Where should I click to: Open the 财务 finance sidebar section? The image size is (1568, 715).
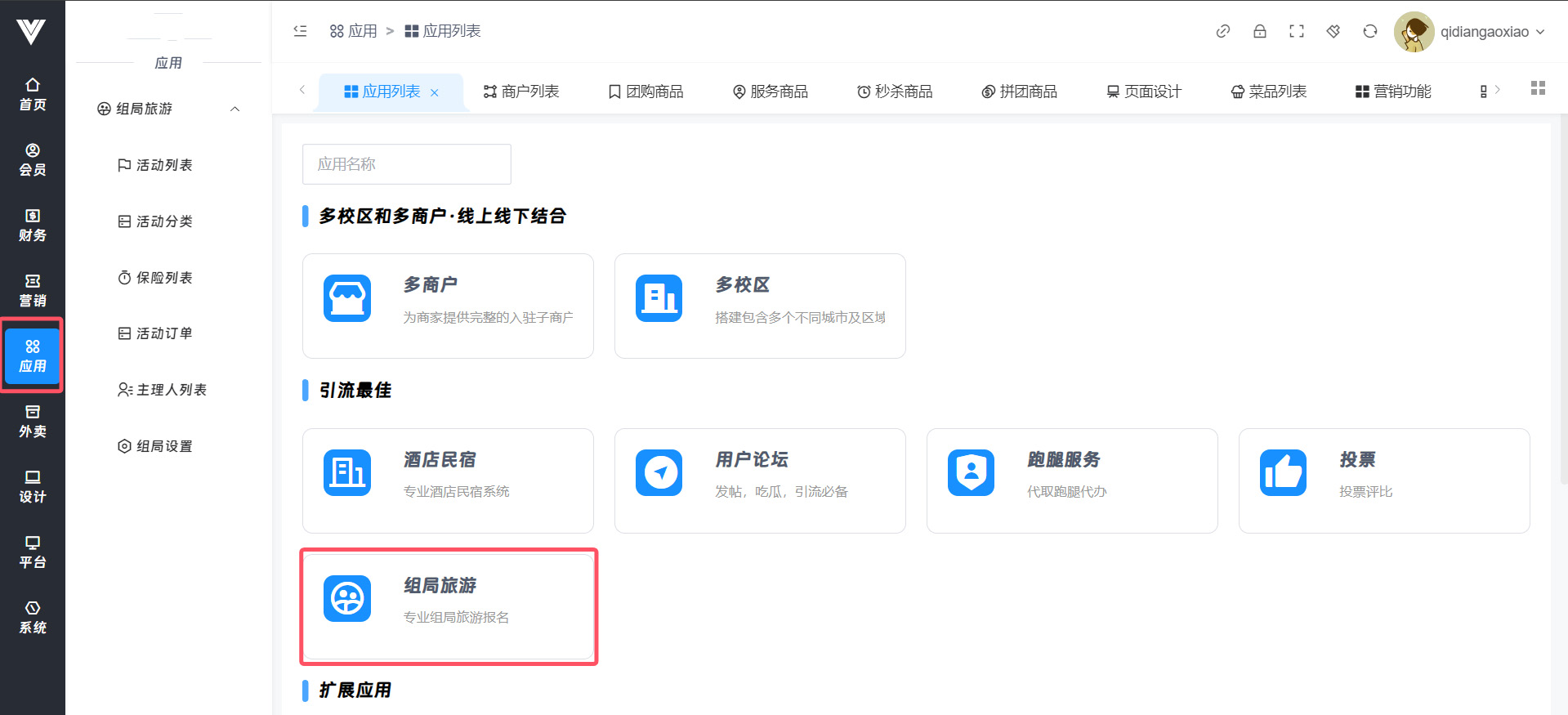(x=33, y=225)
